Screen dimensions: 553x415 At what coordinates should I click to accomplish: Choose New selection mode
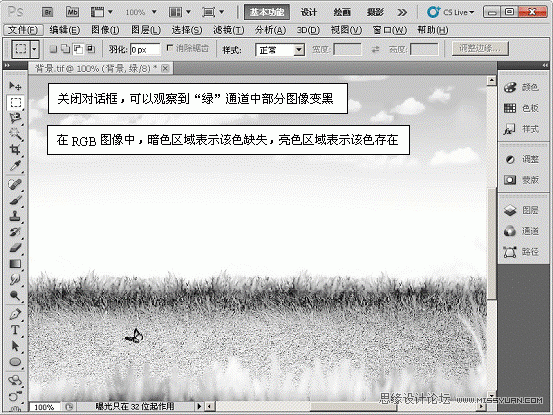pos(53,49)
